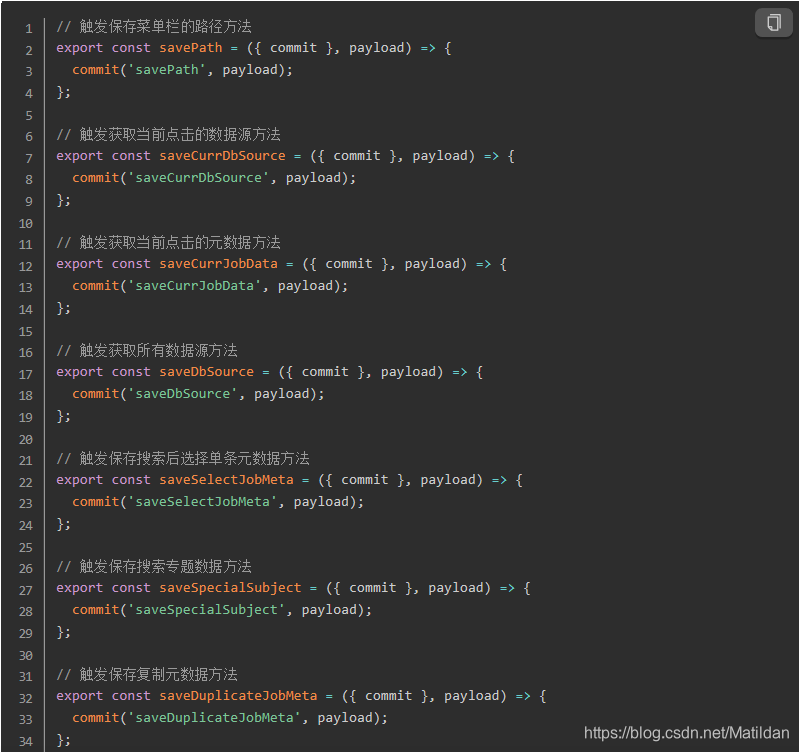Click the arrow '=>' on line 12

click(x=484, y=264)
